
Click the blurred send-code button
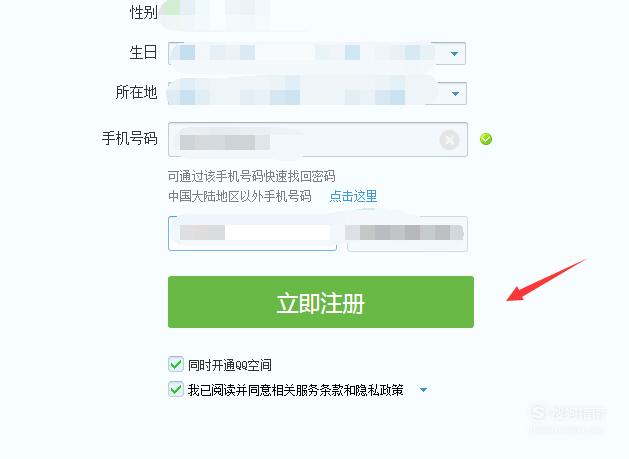(407, 234)
